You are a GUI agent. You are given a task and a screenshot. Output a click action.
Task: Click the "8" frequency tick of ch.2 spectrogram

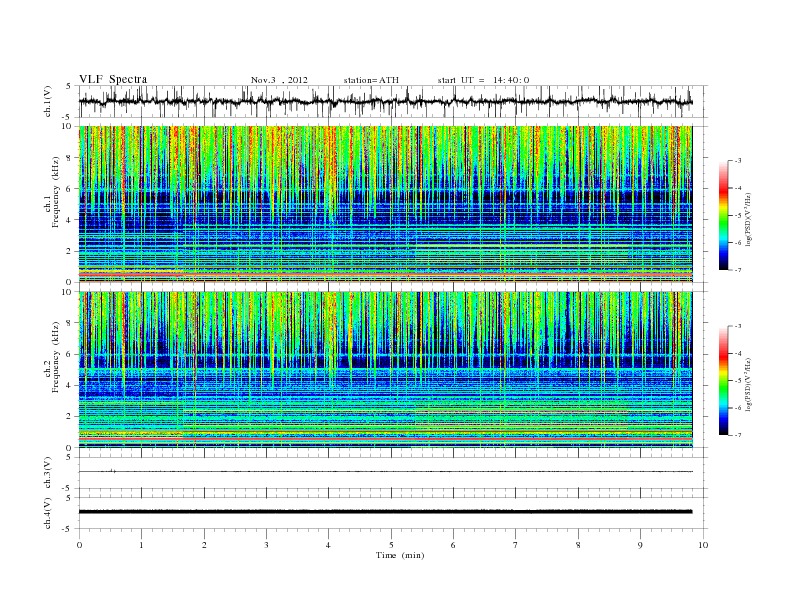click(70, 323)
